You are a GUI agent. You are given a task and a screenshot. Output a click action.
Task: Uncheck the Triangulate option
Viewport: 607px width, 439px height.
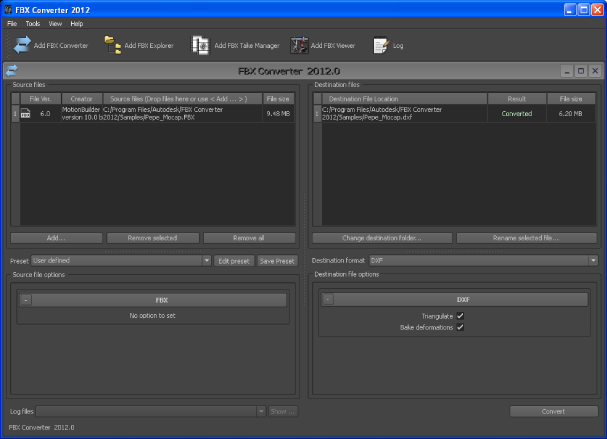point(460,316)
